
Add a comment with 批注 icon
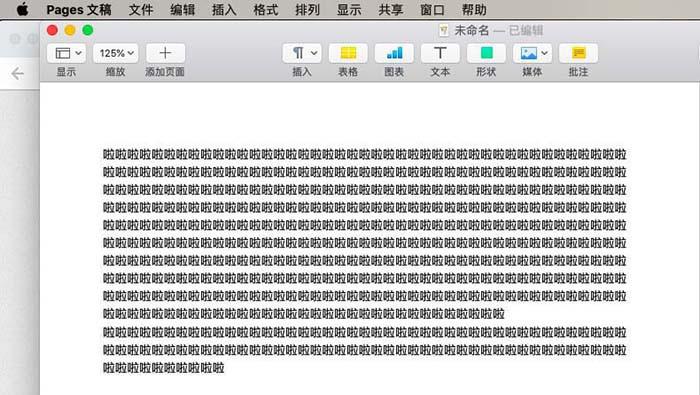click(579, 53)
